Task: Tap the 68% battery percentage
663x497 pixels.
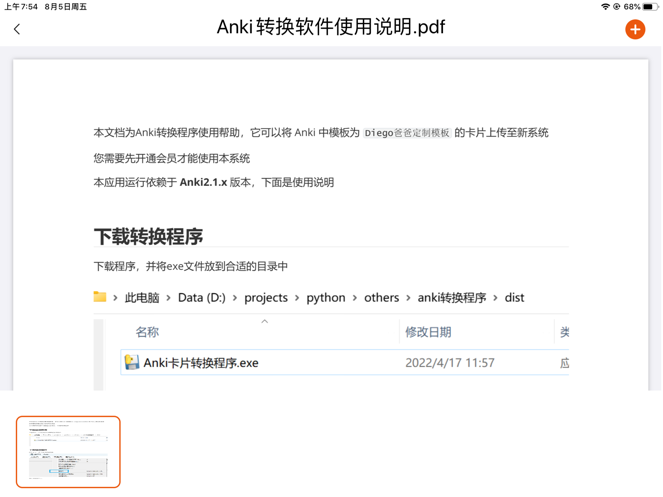Action: (x=632, y=7)
